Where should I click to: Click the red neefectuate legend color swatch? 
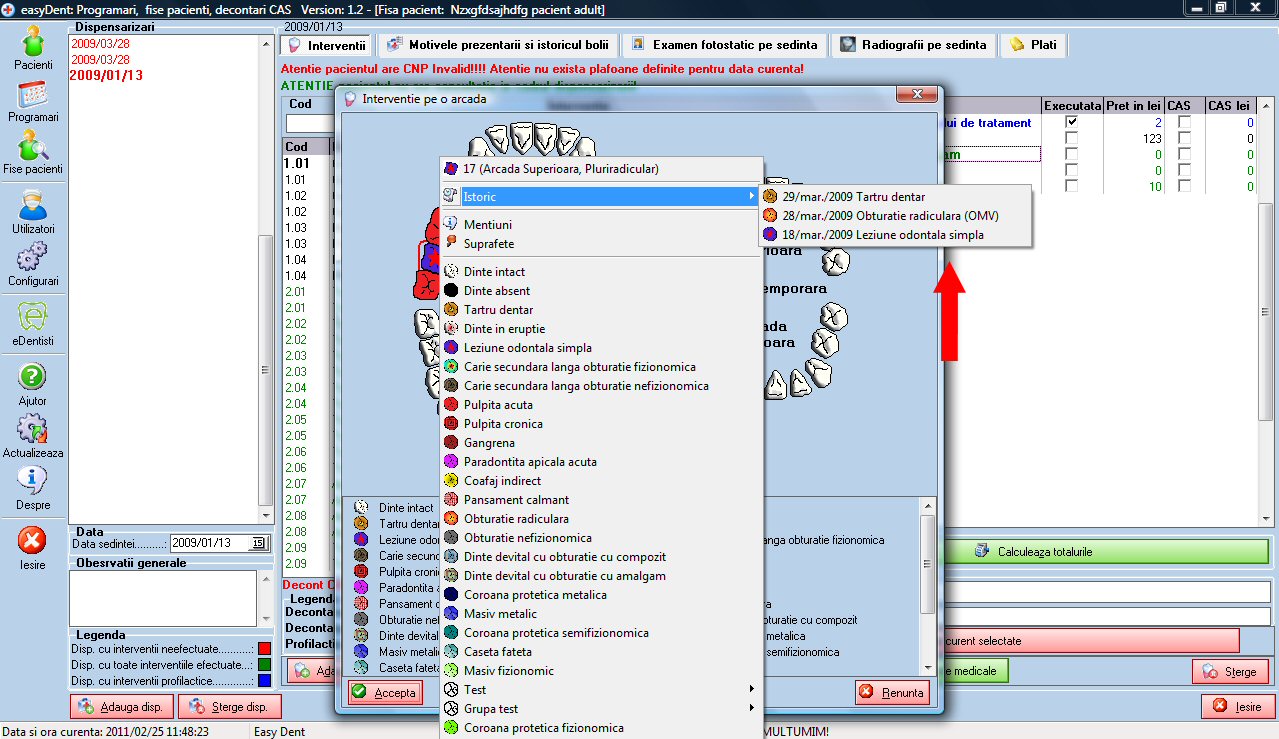tap(264, 648)
